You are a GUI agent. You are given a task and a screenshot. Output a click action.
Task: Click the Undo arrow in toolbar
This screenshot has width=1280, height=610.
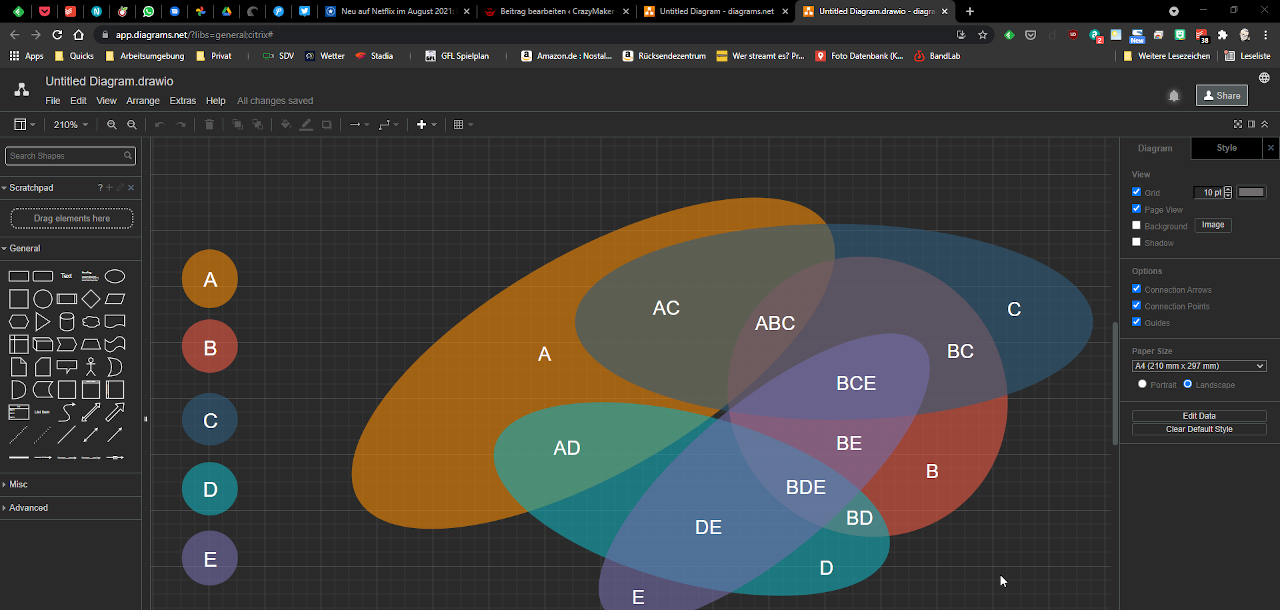coord(159,125)
